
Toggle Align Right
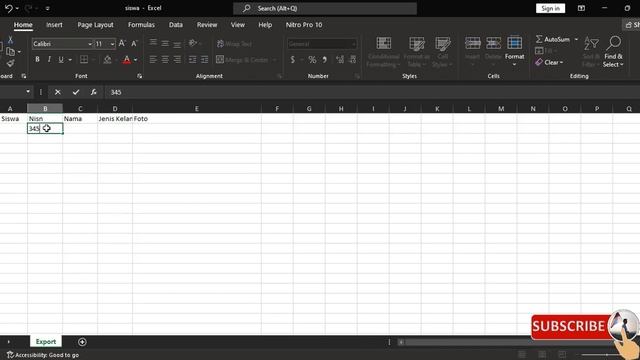click(177, 60)
